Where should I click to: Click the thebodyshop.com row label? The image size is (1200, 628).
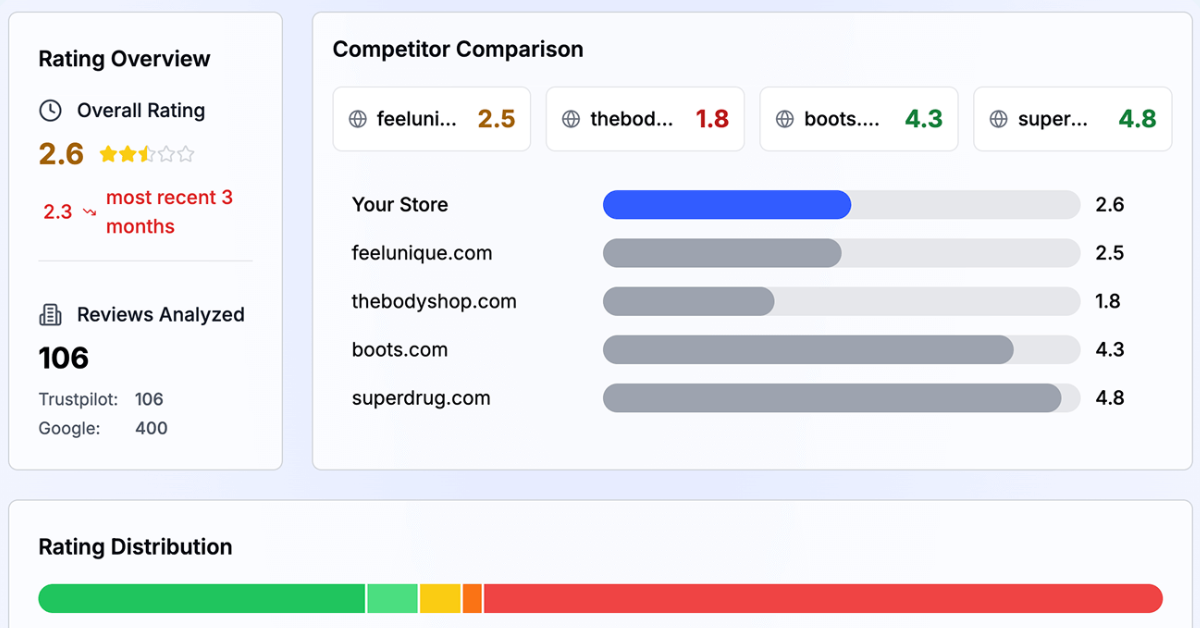434,301
